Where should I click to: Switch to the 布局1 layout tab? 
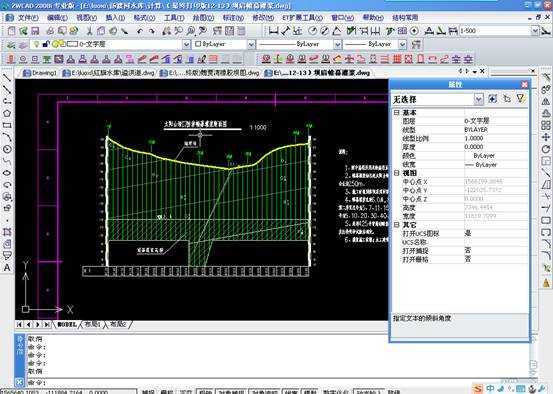[x=92, y=324]
